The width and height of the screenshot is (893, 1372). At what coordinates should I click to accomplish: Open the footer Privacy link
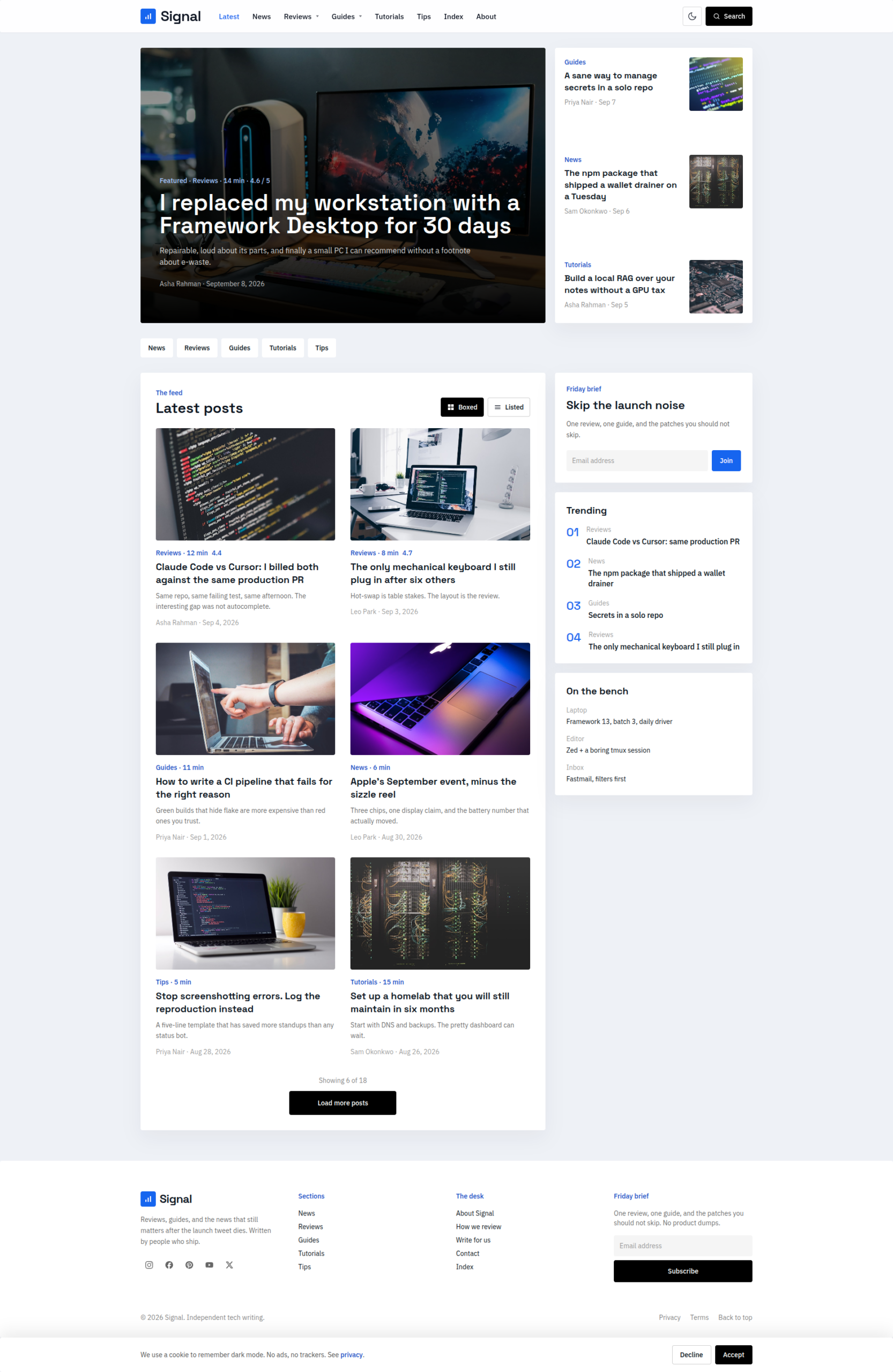669,1317
